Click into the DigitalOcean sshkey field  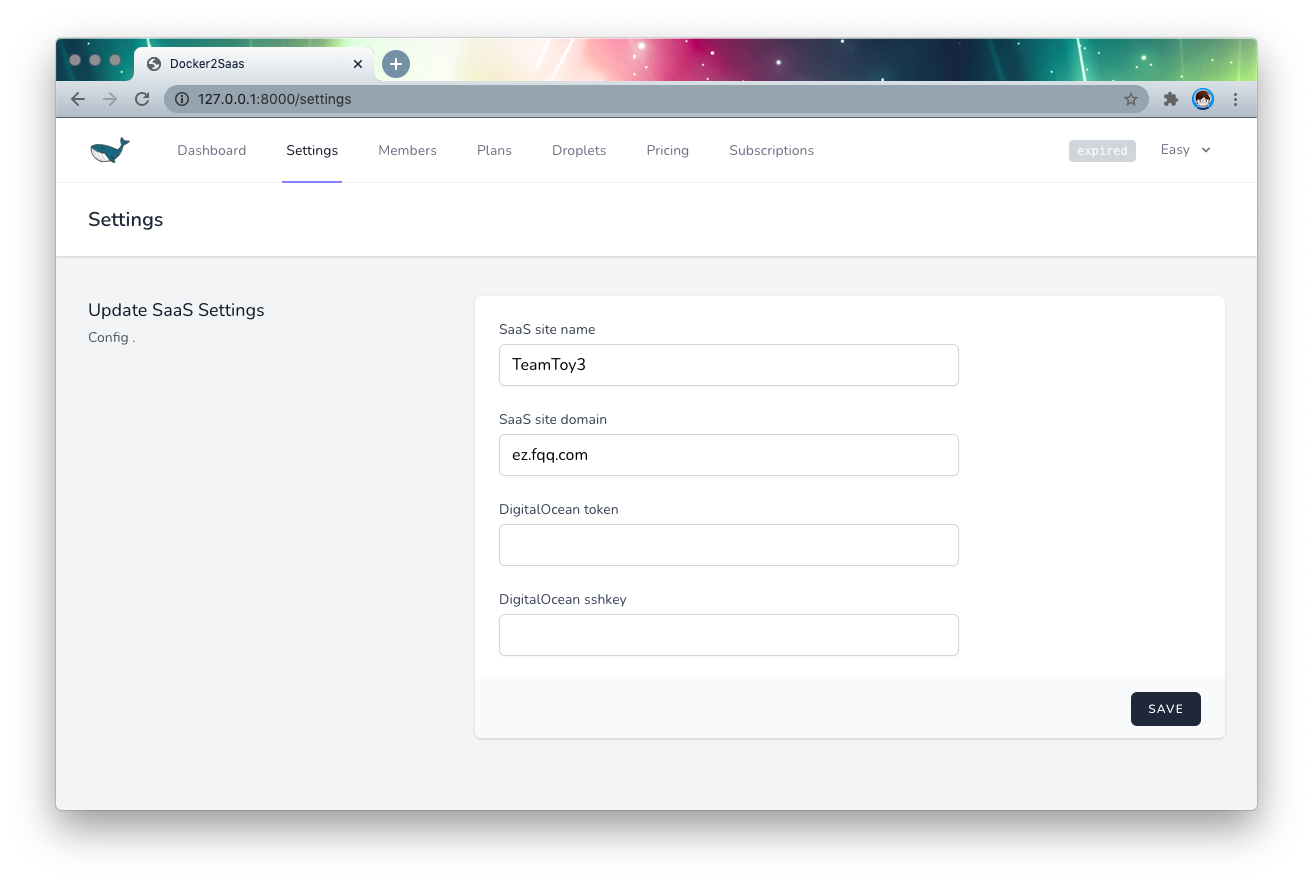coord(729,635)
